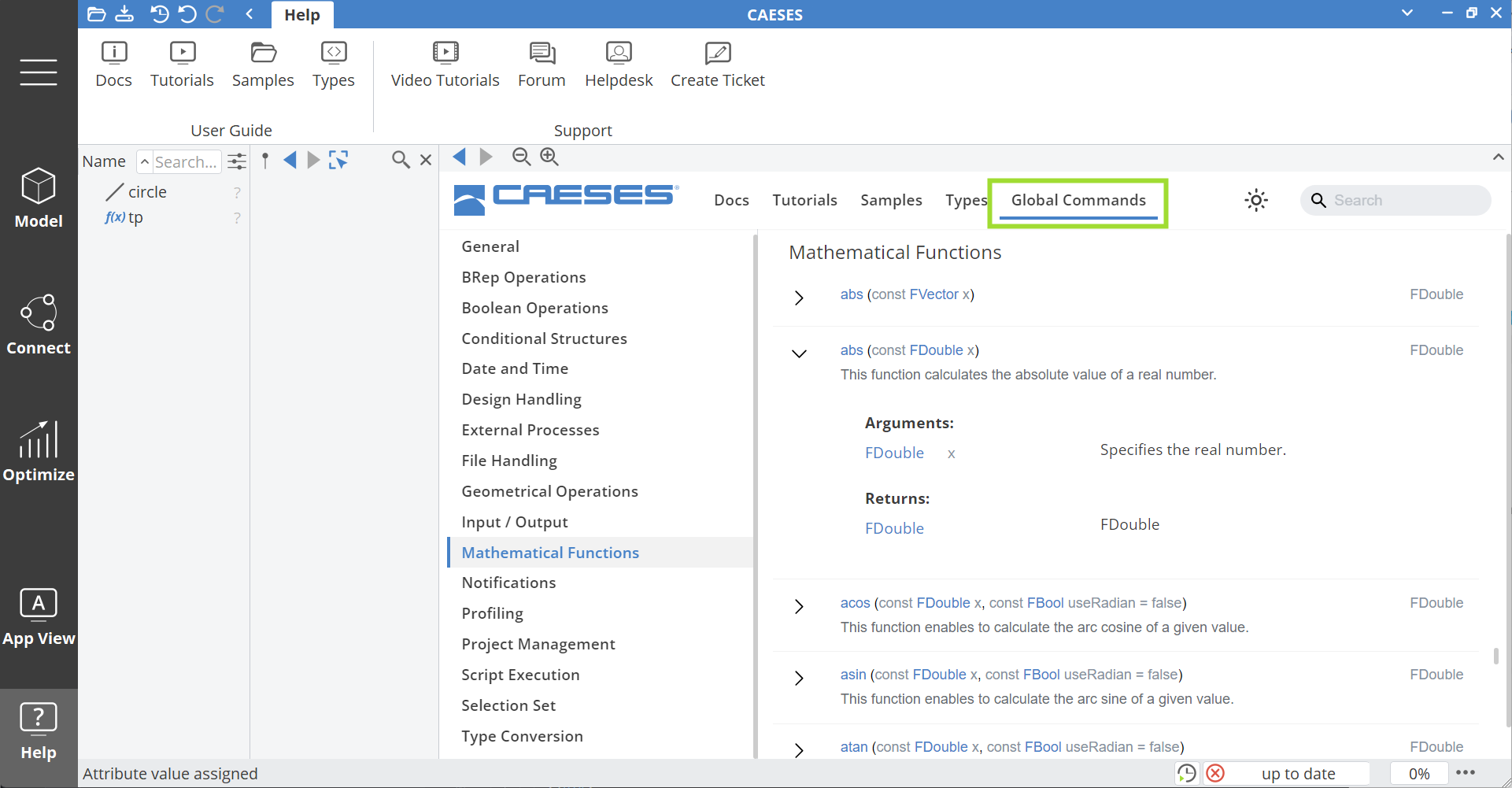Select the circle object in tree
1512x788 pixels.
(x=147, y=192)
